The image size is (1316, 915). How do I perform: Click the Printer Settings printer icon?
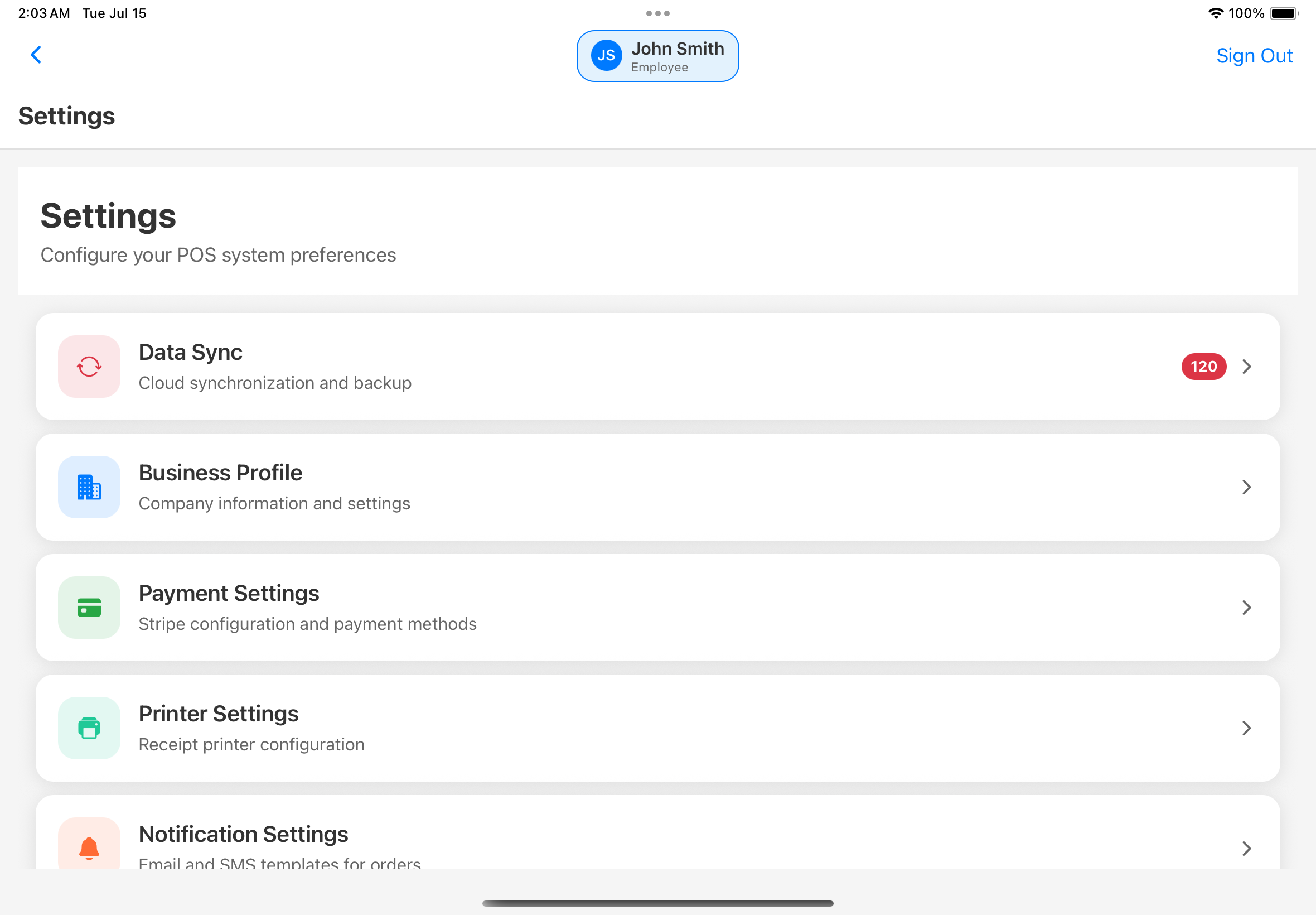point(89,728)
